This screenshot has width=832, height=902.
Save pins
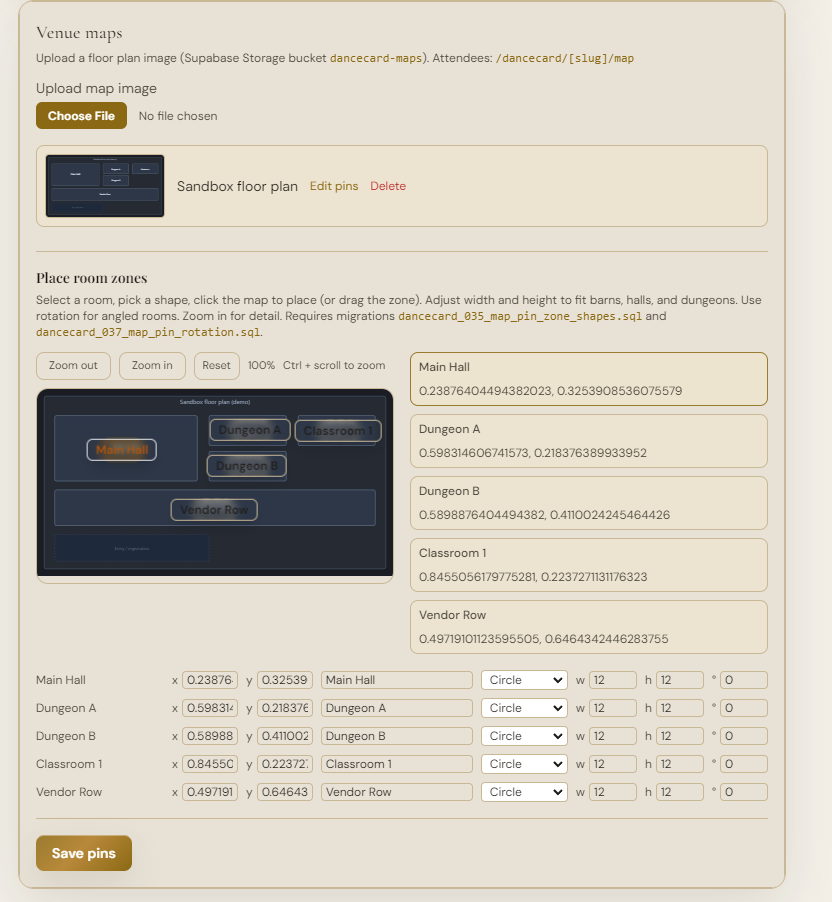coord(84,853)
